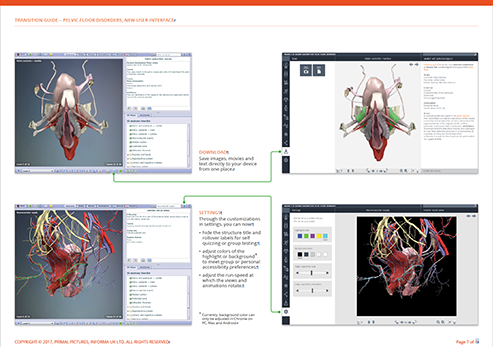Switch to Structures tab in top-left window
The height and width of the screenshot is (360, 493).
[x=145, y=115]
